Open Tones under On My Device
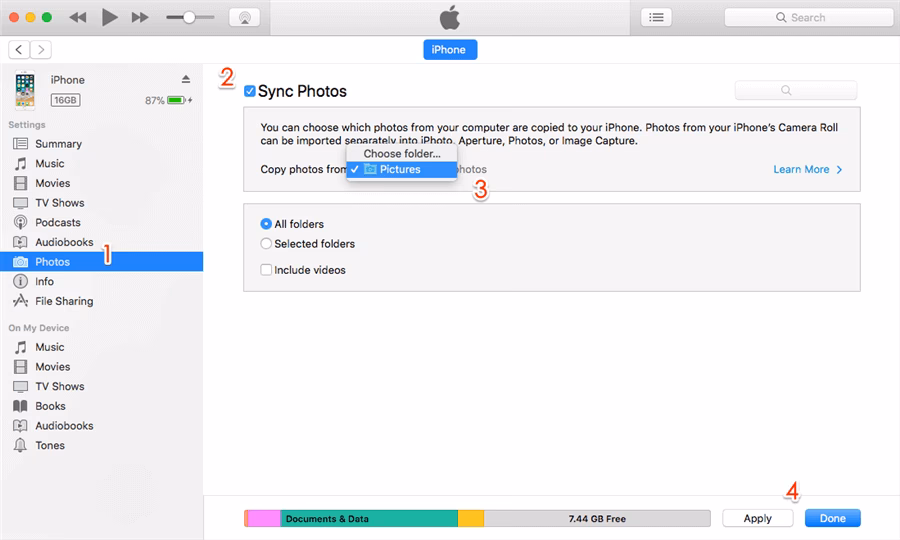This screenshot has width=900, height=540. (x=50, y=445)
